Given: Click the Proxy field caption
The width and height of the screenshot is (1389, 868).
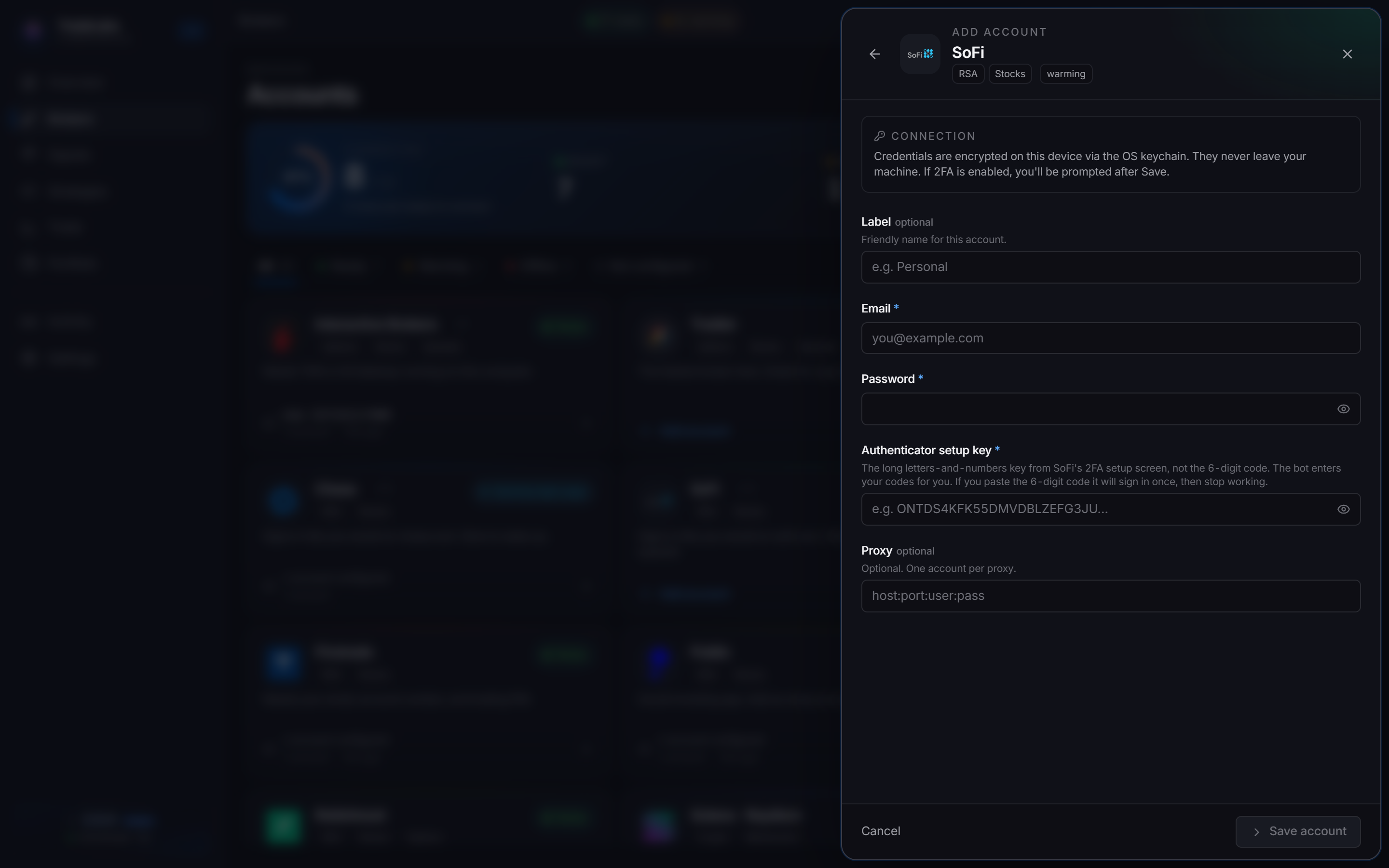Looking at the screenshot, I should click(876, 551).
